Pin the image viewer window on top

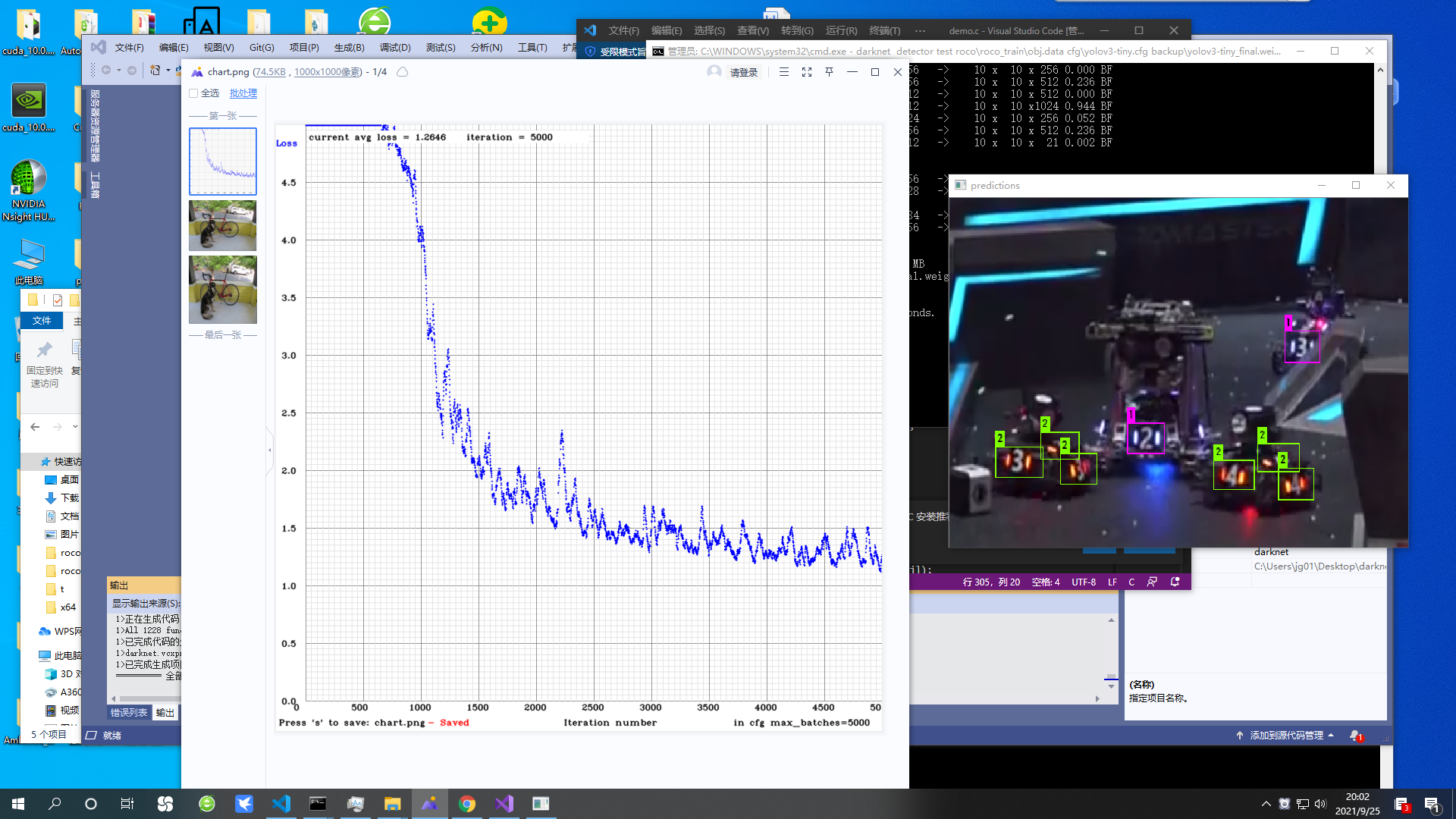(x=830, y=72)
